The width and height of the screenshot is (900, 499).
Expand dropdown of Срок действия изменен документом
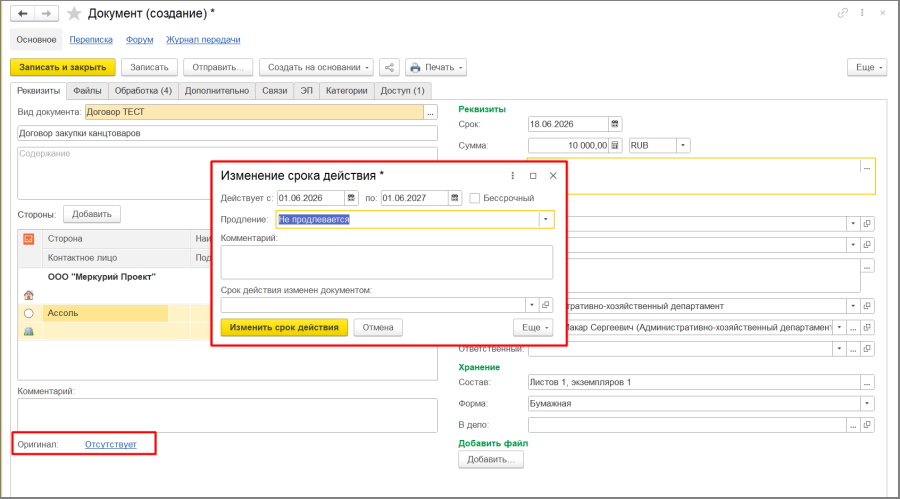point(532,305)
